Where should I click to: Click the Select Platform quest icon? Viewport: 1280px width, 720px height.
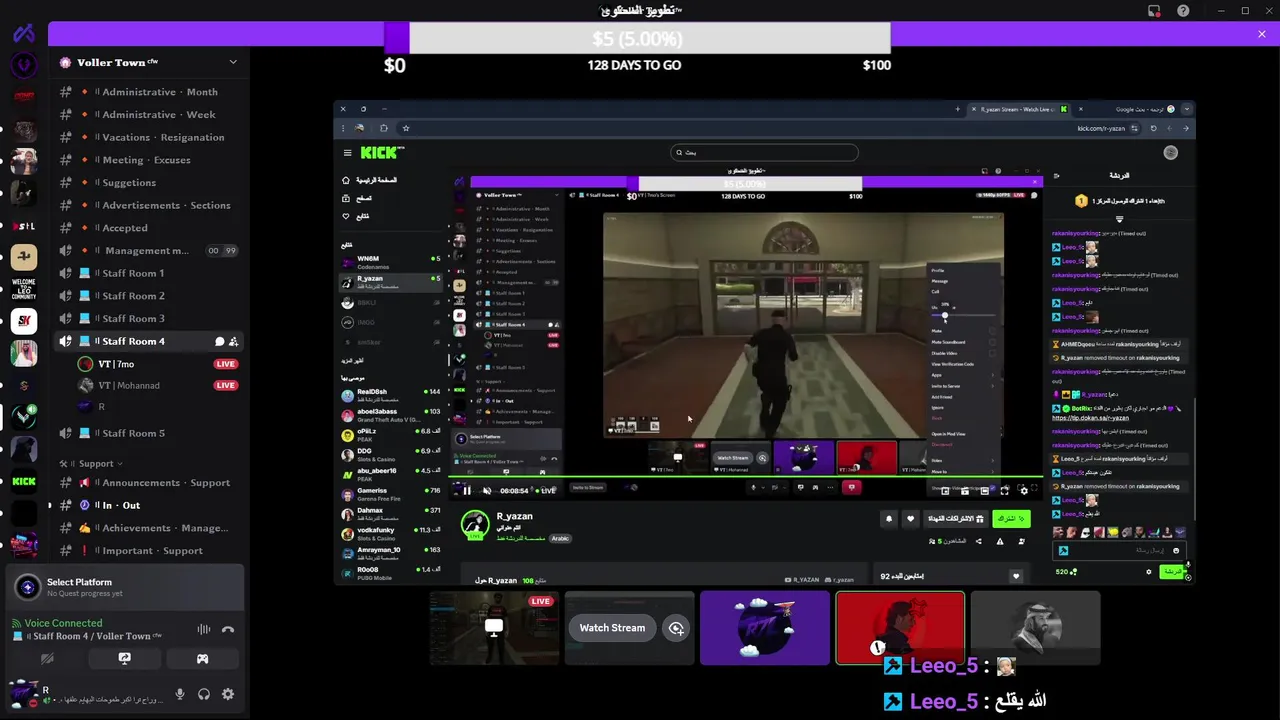[x=28, y=587]
